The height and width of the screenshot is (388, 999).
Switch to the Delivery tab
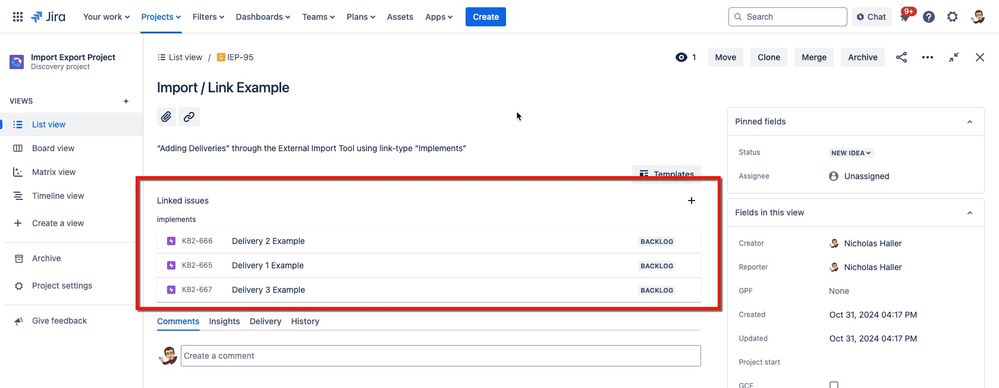[x=265, y=322]
